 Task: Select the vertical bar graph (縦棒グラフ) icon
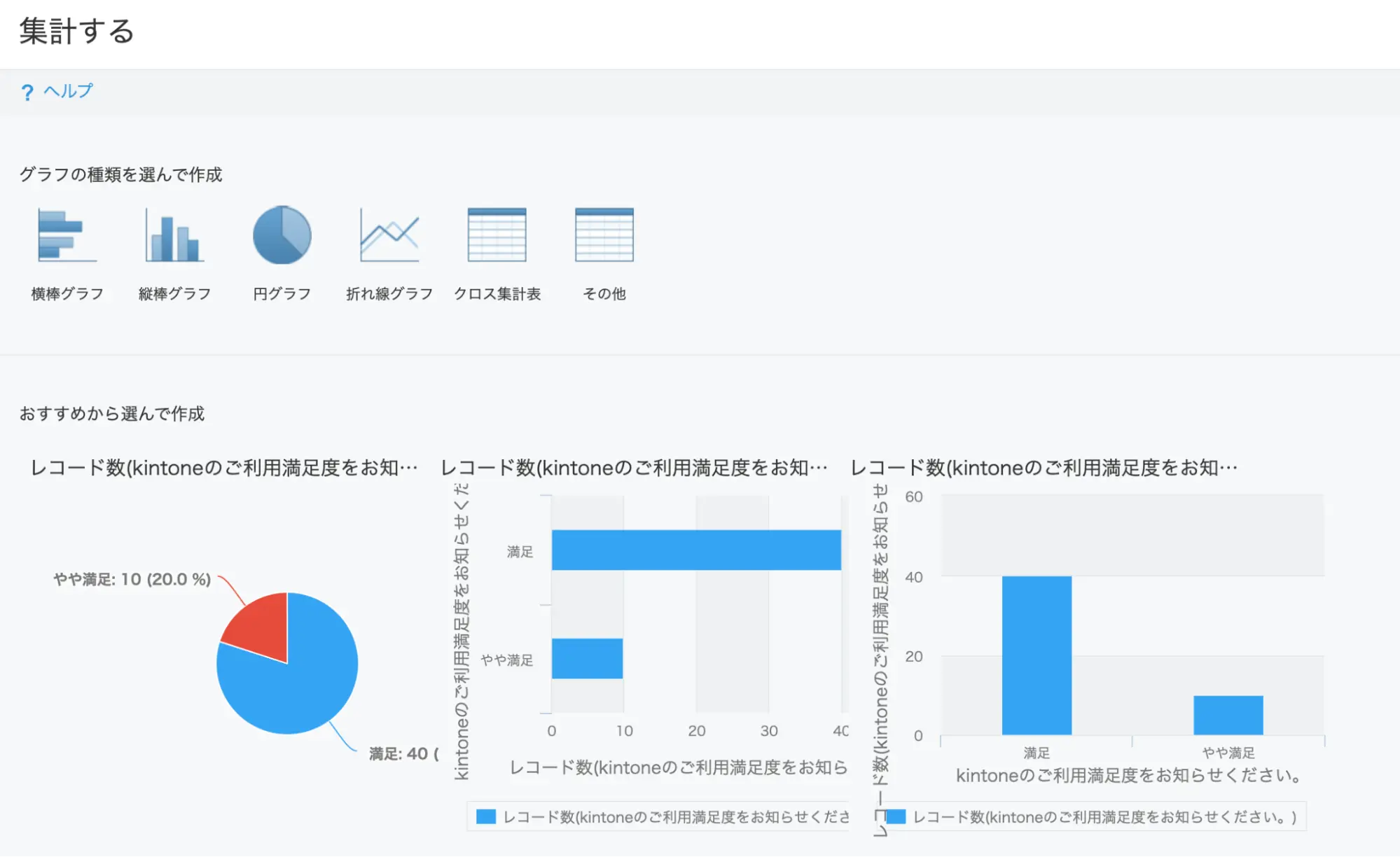point(174,236)
